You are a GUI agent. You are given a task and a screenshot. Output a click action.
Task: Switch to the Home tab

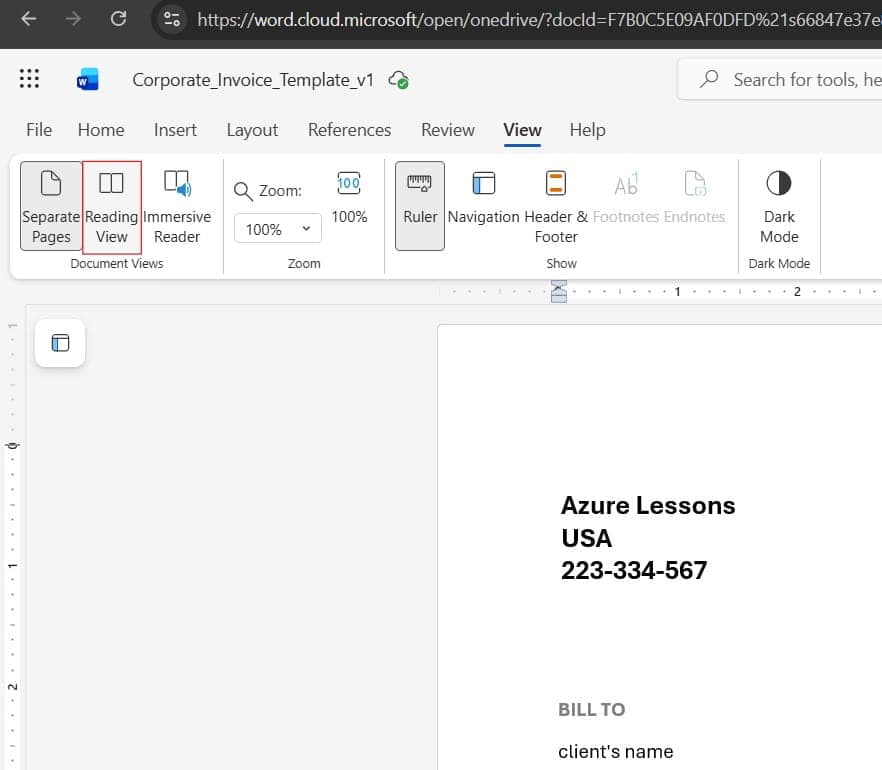tap(101, 130)
